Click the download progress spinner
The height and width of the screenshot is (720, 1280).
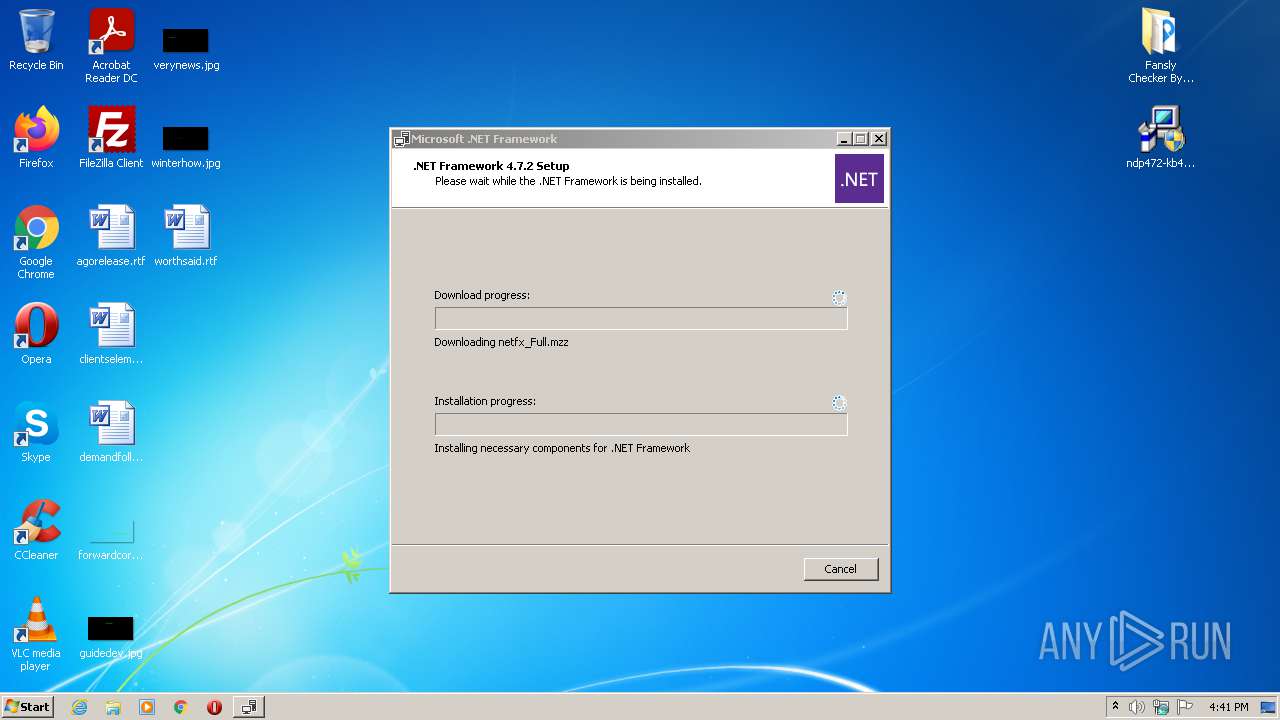pos(839,298)
